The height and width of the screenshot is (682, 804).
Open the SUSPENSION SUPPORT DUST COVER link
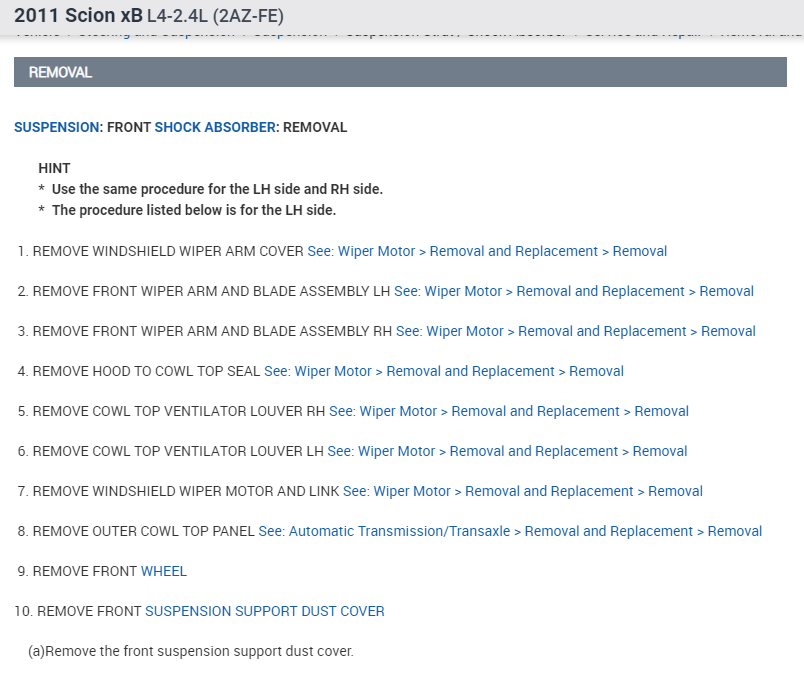coord(265,611)
